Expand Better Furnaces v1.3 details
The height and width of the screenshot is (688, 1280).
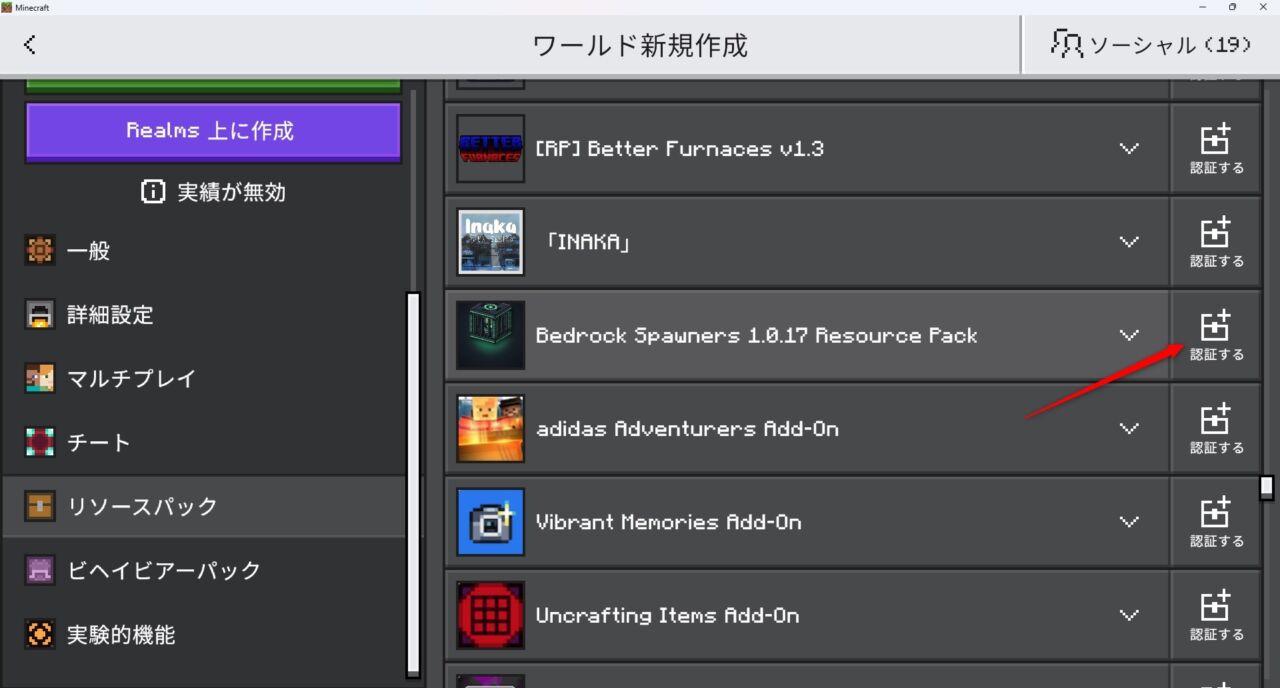(x=1129, y=148)
